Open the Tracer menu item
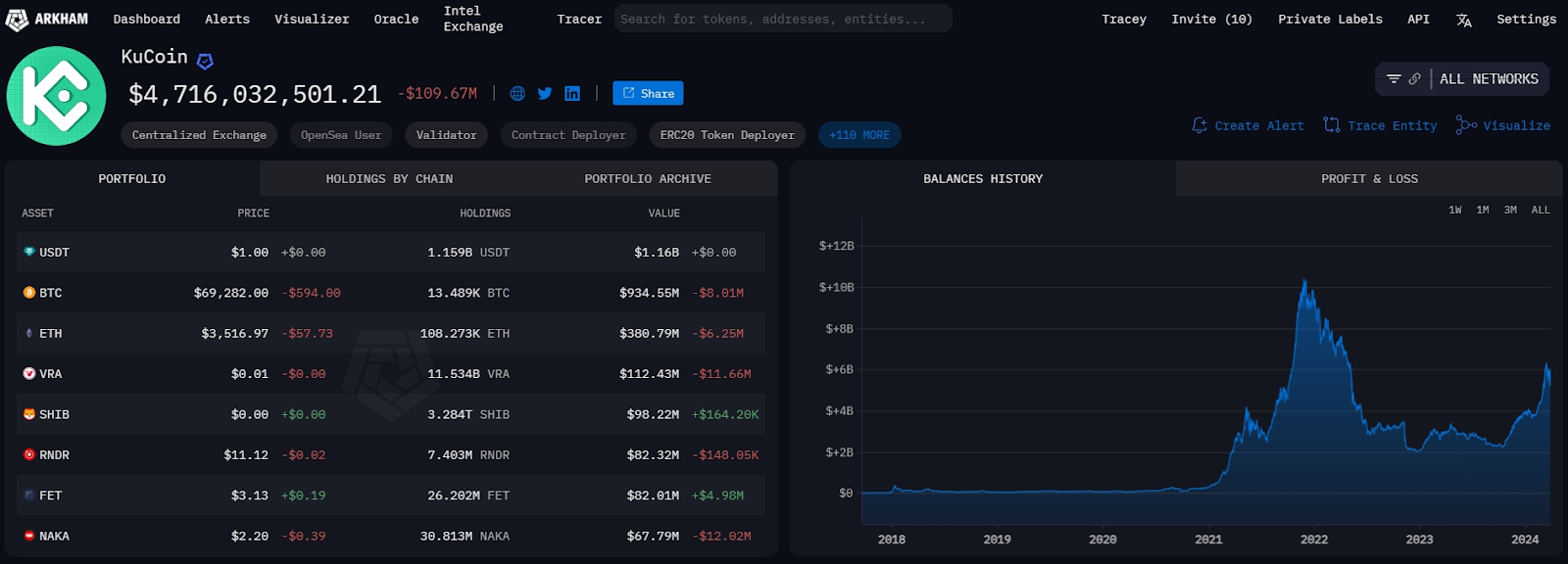Screen dimensions: 1568x564 point(579,19)
